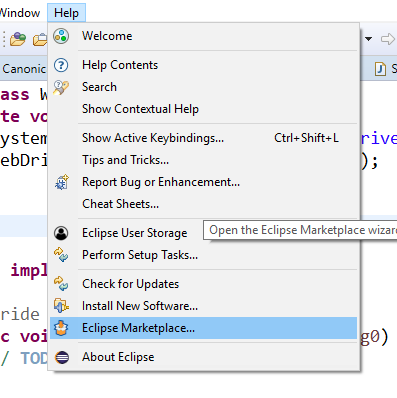Select Check for Updates
Image resolution: width=397 pixels, height=398 pixels.
203,284
